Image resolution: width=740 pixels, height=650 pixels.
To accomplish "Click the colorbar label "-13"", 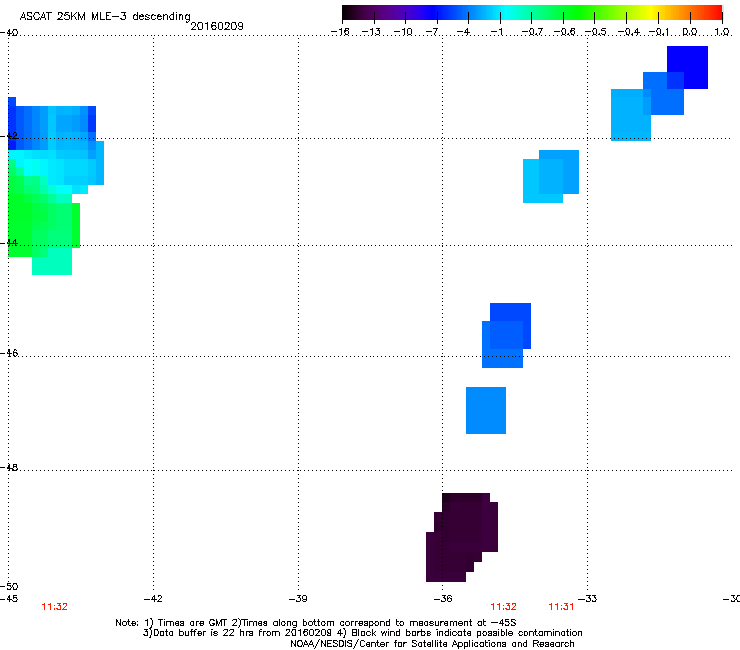I will [371, 32].
